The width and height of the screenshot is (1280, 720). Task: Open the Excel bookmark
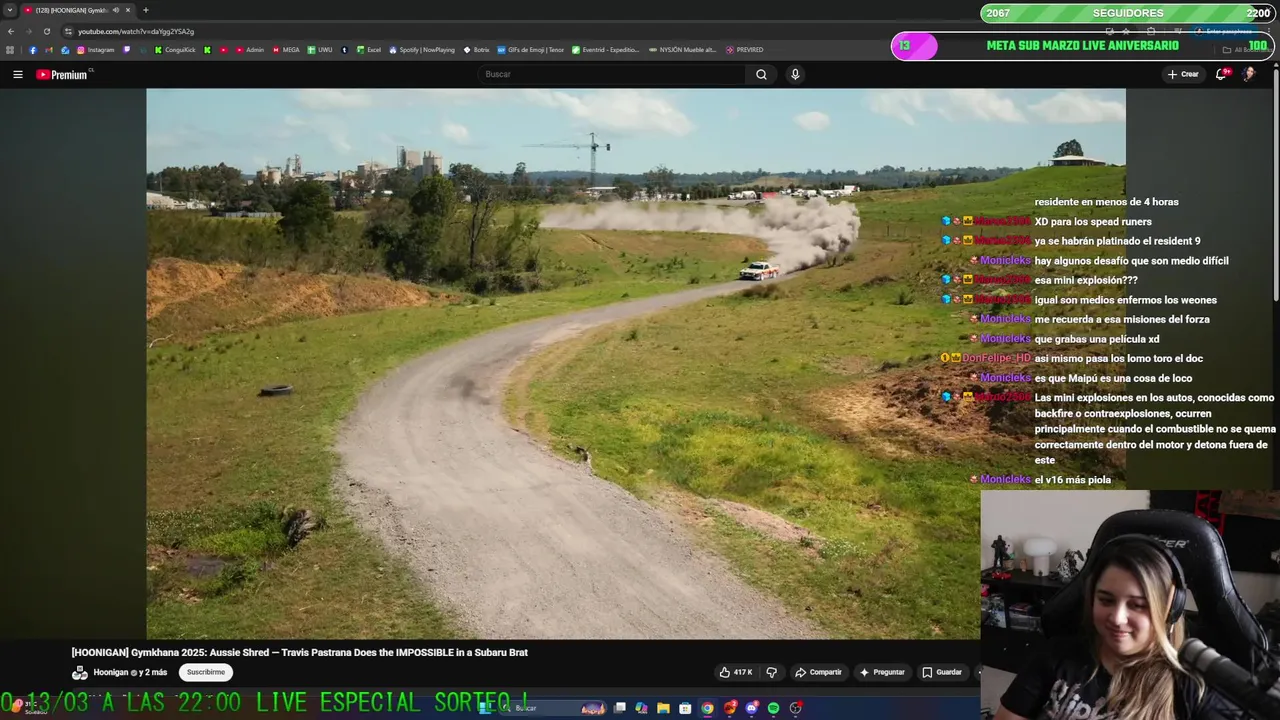point(367,50)
